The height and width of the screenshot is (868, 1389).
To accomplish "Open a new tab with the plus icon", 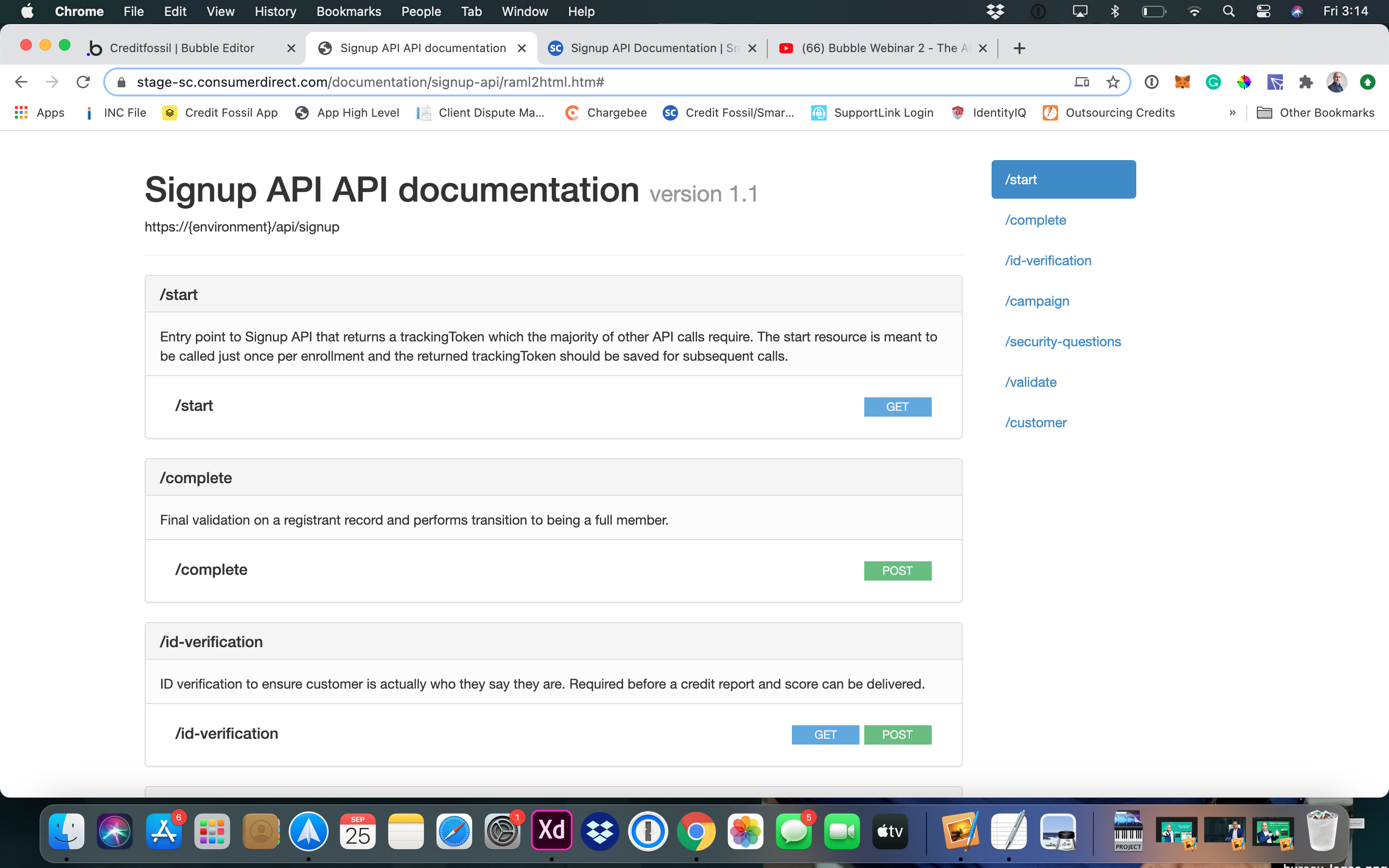I will click(1020, 48).
